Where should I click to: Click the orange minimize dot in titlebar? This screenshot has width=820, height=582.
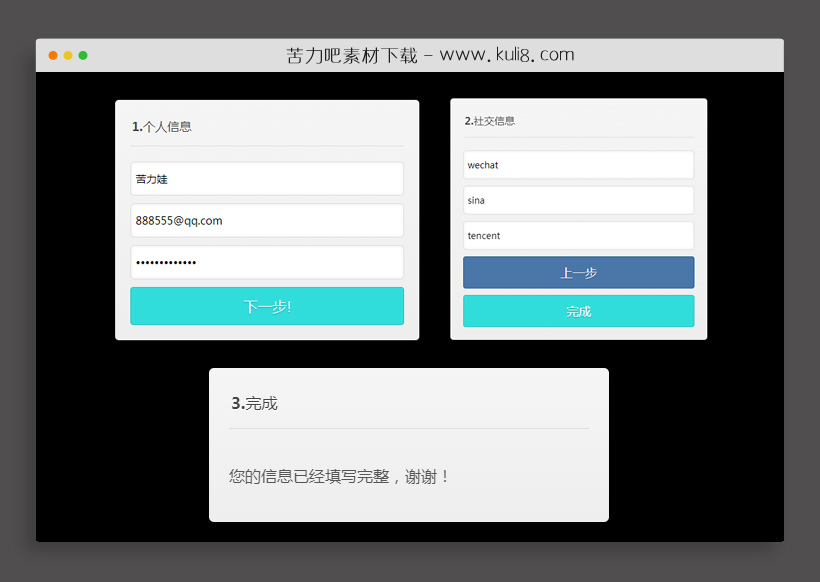click(x=67, y=56)
